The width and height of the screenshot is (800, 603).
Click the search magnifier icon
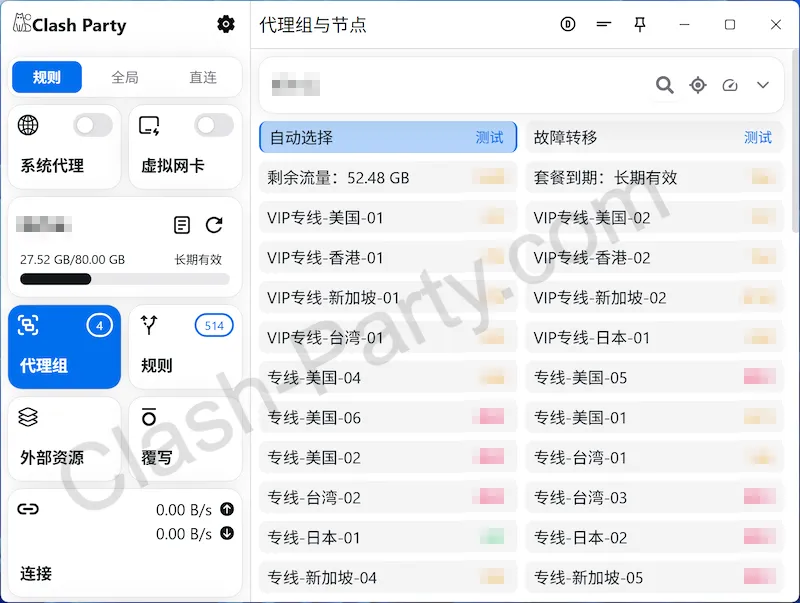(665, 85)
